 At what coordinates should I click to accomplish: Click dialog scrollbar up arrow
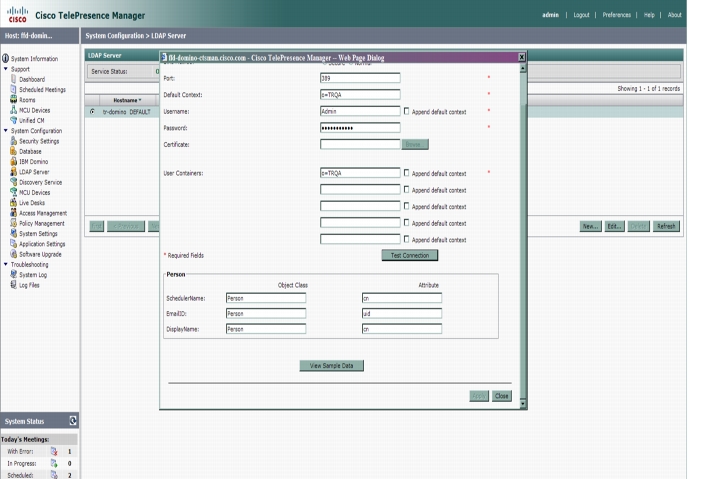coord(523,68)
